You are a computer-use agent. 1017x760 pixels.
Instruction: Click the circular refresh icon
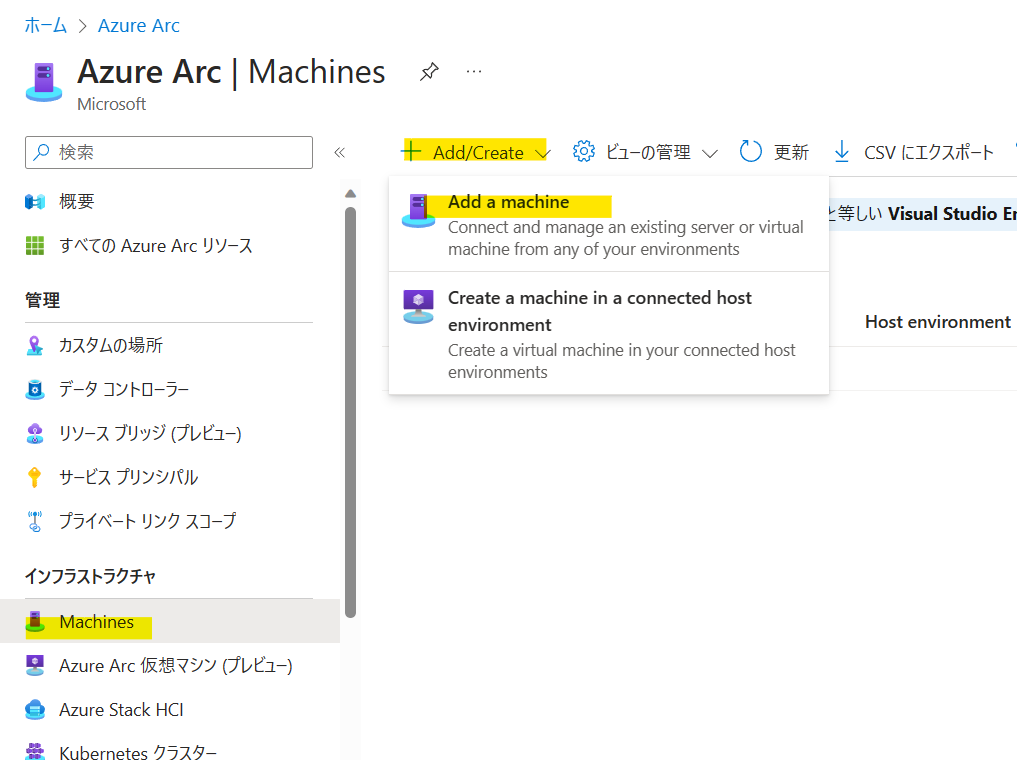[750, 152]
